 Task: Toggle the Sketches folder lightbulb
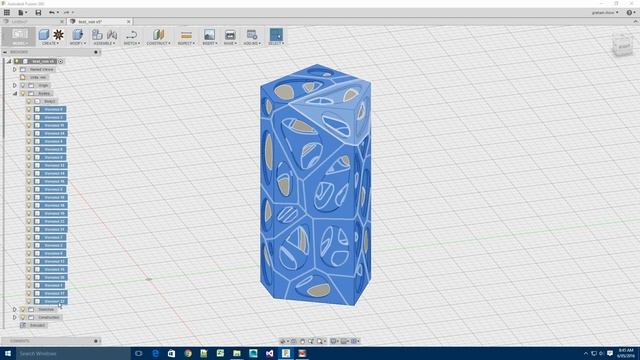click(x=23, y=309)
